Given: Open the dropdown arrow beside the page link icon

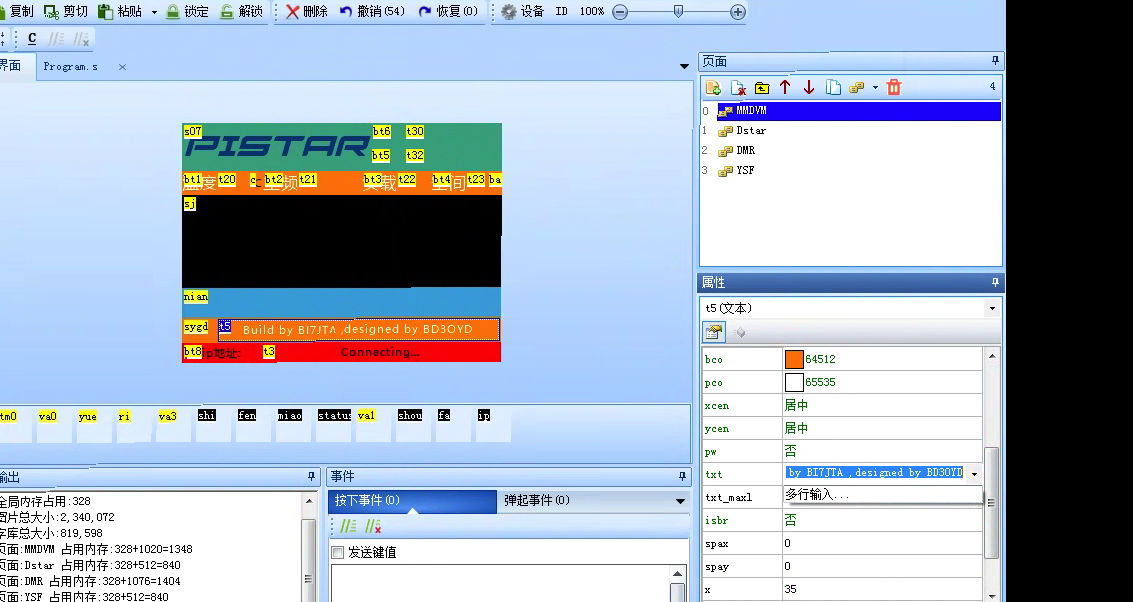Looking at the screenshot, I should (x=875, y=87).
